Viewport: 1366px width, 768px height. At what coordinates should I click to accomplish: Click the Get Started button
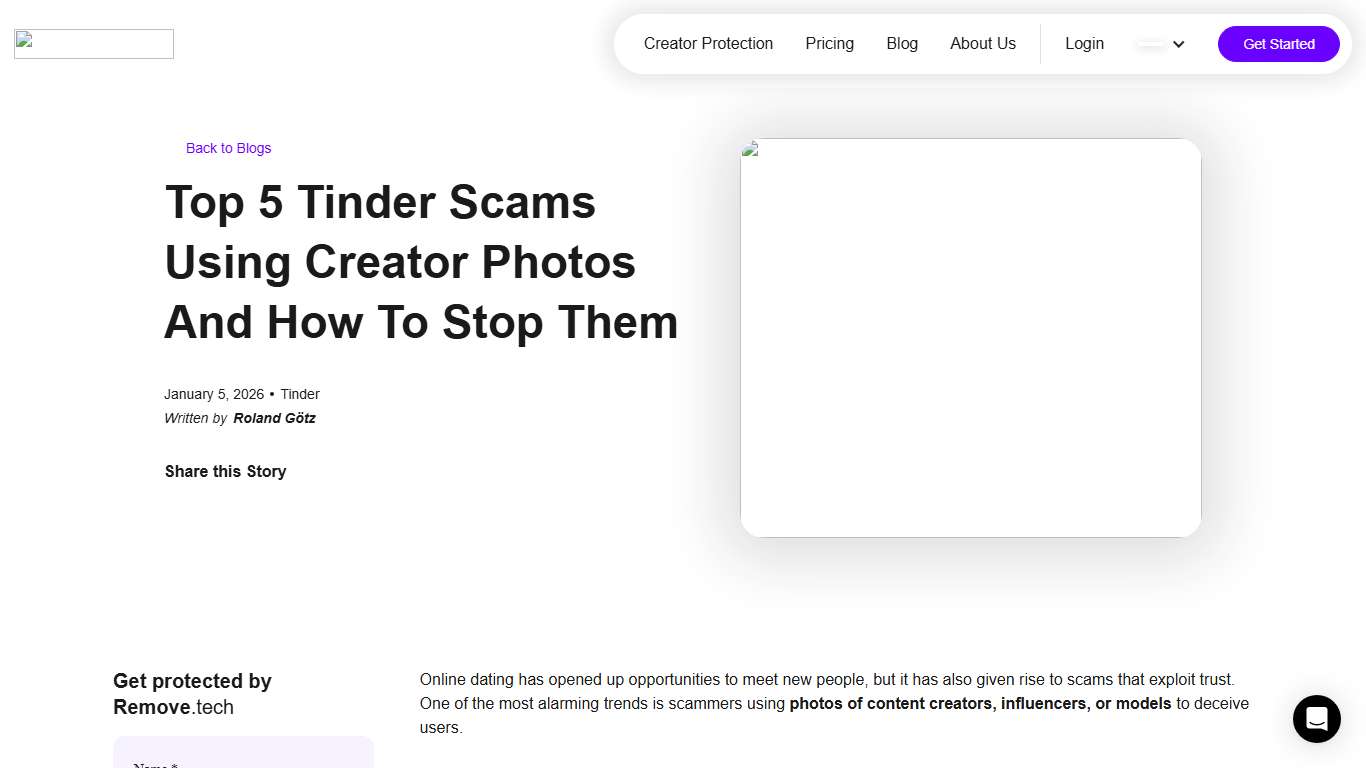coord(1278,44)
